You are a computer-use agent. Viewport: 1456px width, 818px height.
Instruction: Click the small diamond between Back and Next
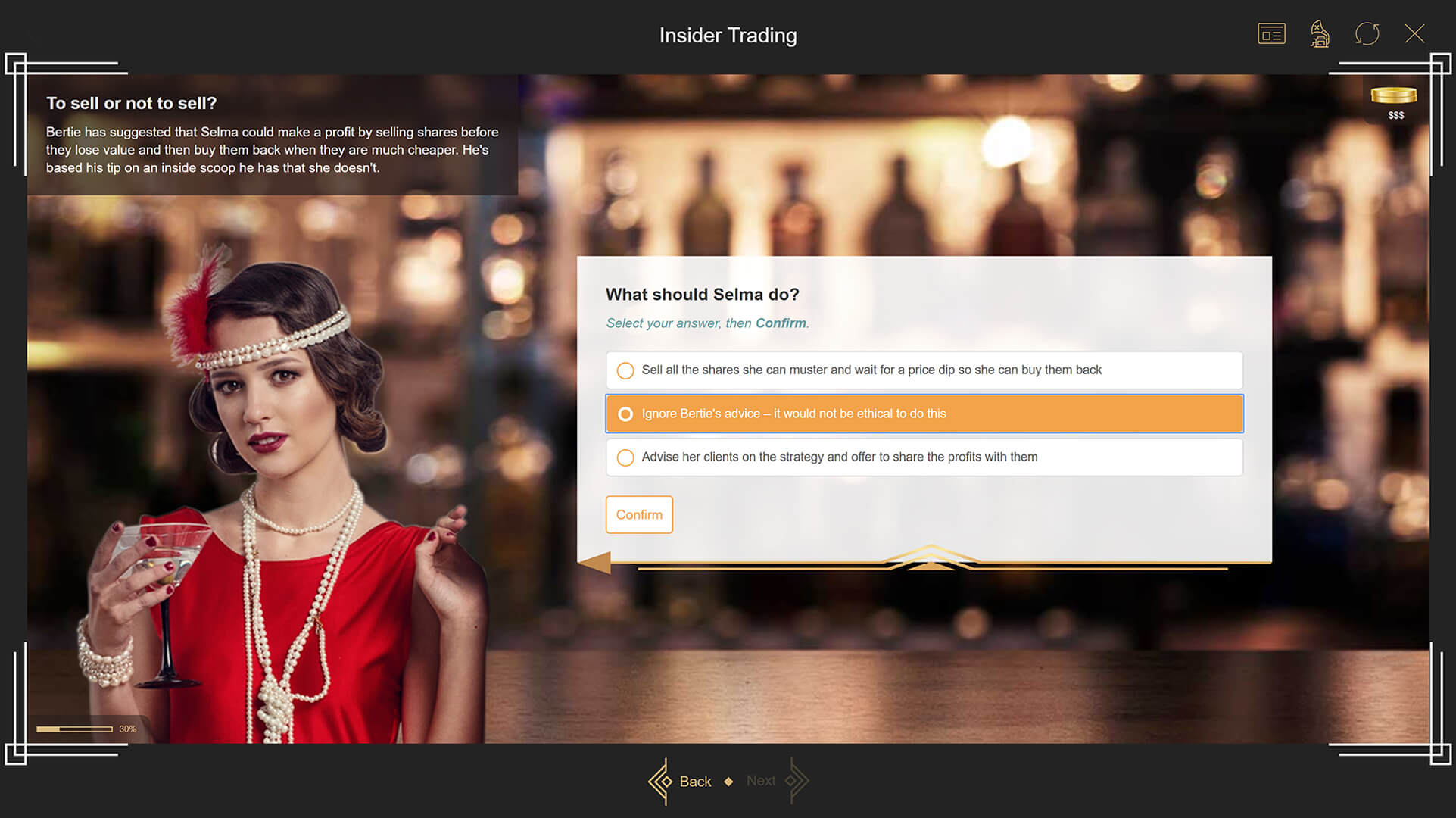point(728,780)
